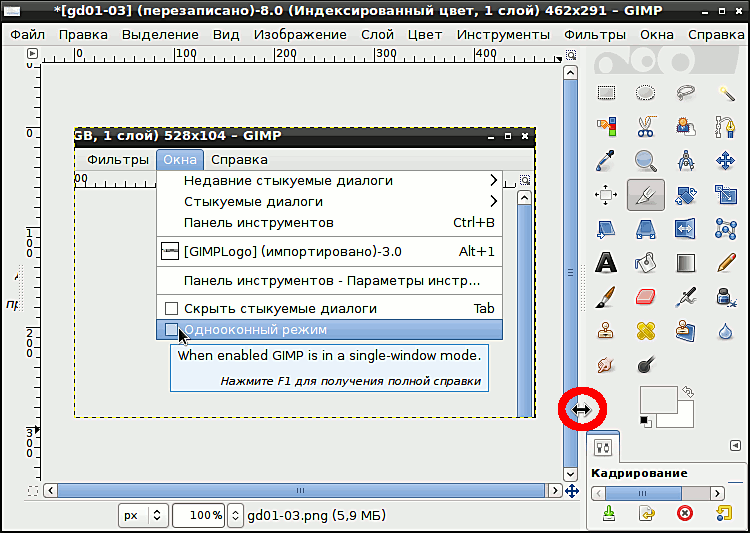The width and height of the screenshot is (750, 533).
Task: Select the Cage Transform tool
Action: click(x=726, y=229)
